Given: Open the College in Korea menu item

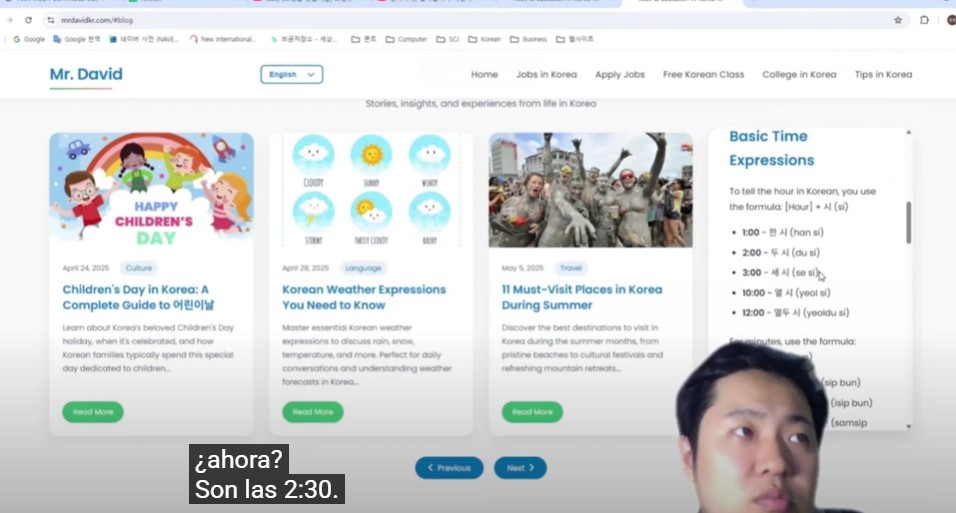Looking at the screenshot, I should 799,74.
